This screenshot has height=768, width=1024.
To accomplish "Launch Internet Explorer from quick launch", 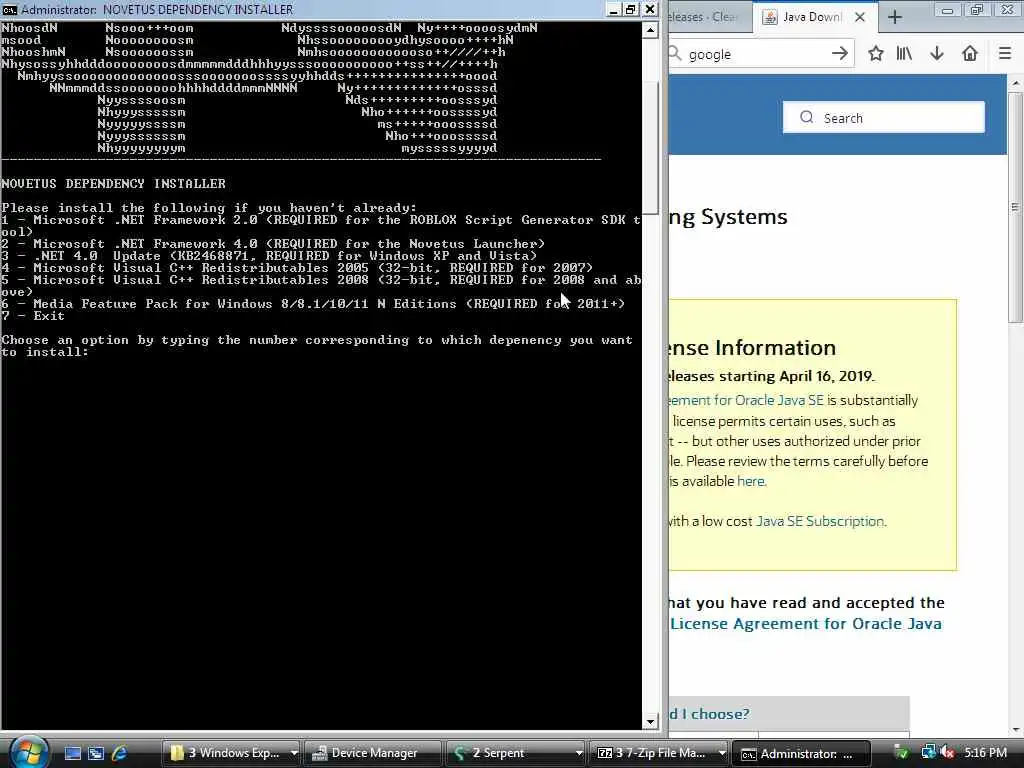I will pyautogui.click(x=119, y=754).
